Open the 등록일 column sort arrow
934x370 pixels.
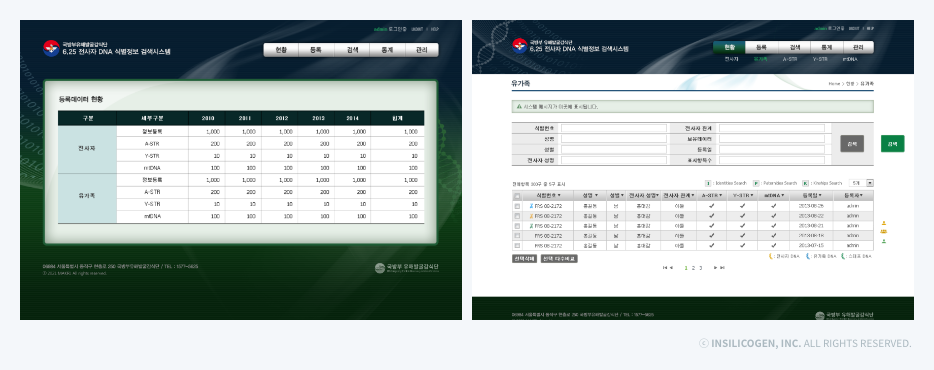[820, 195]
